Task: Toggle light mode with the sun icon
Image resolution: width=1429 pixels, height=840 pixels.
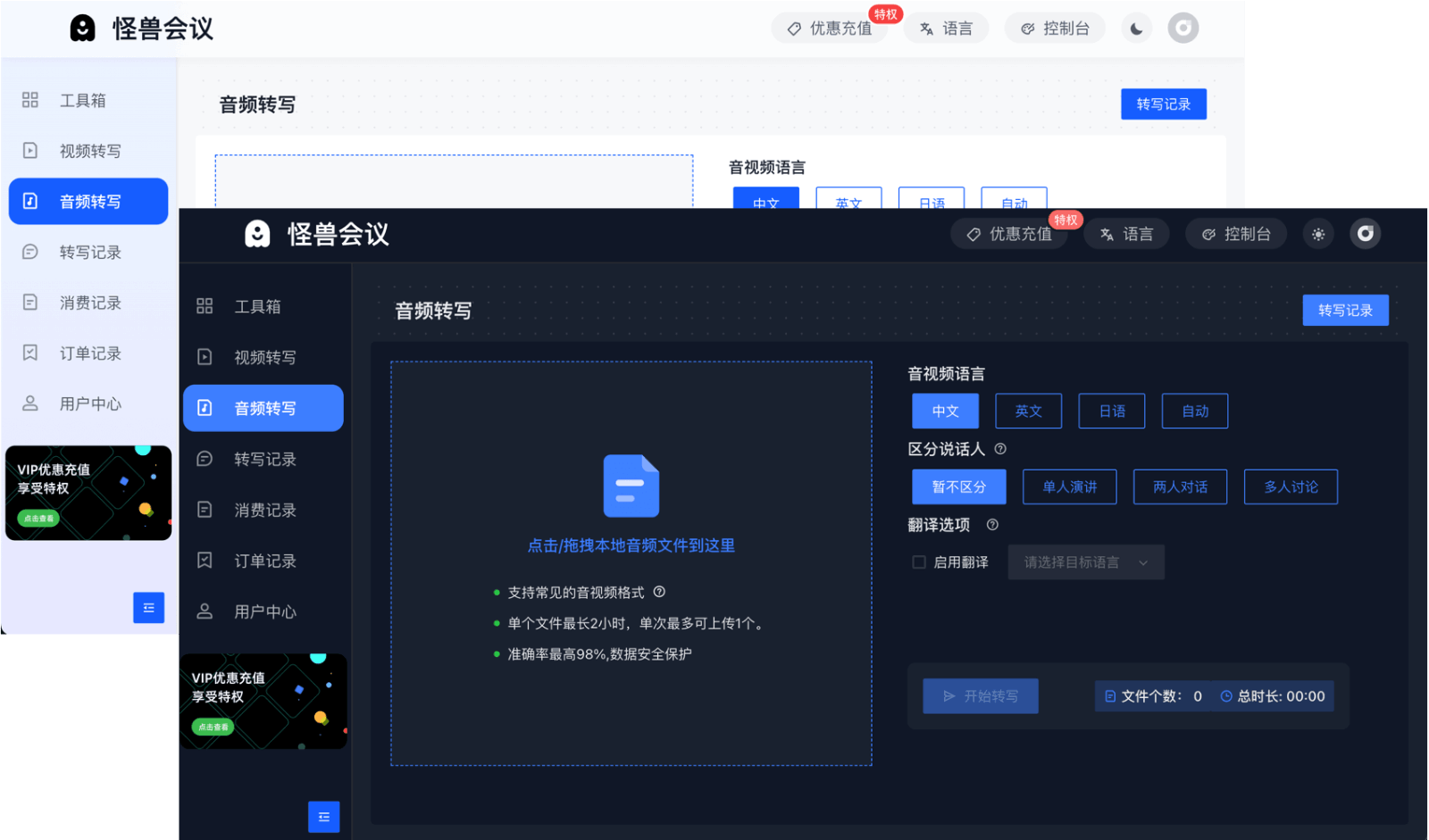Action: point(1318,234)
